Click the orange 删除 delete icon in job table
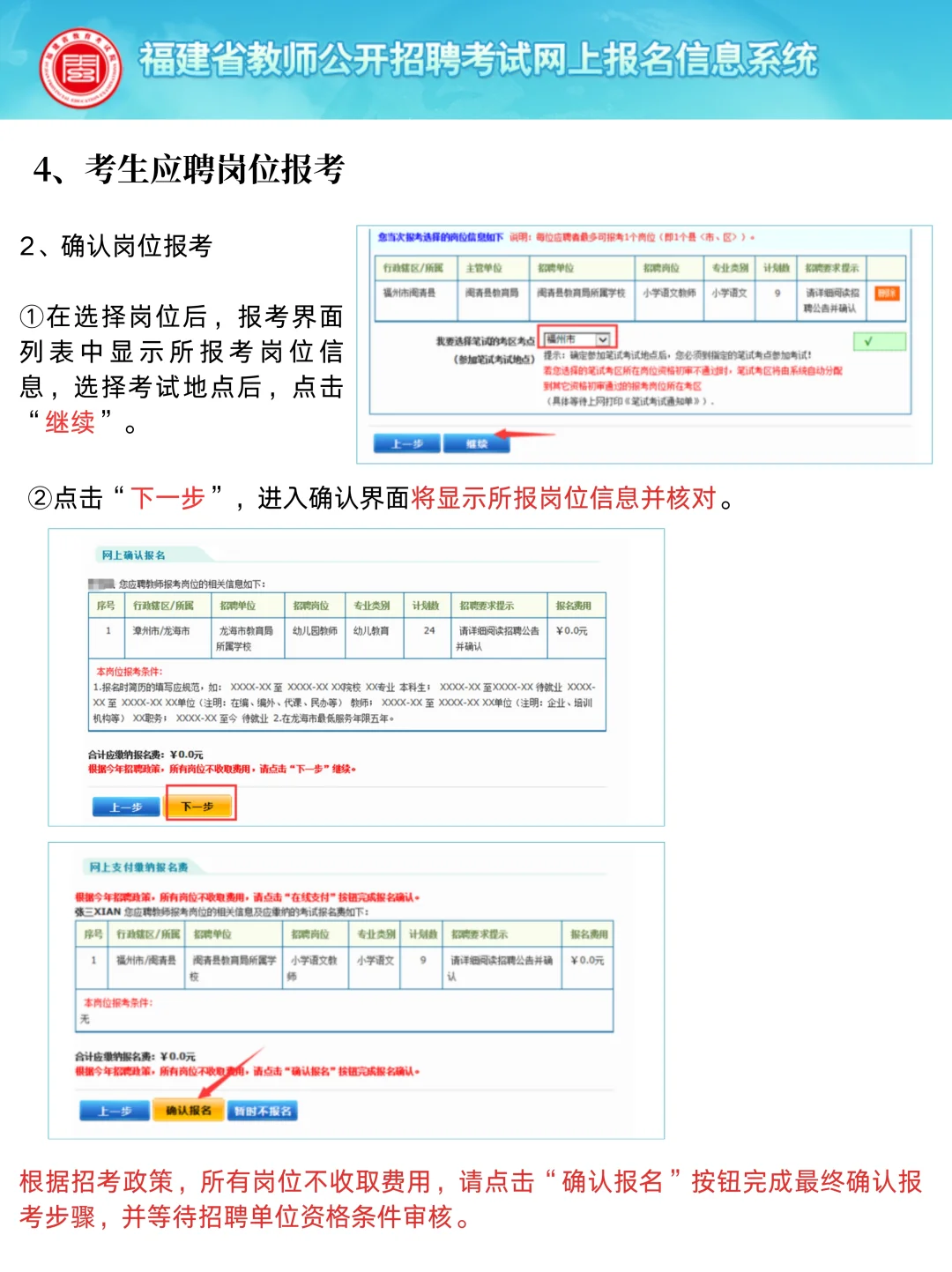 tap(885, 294)
